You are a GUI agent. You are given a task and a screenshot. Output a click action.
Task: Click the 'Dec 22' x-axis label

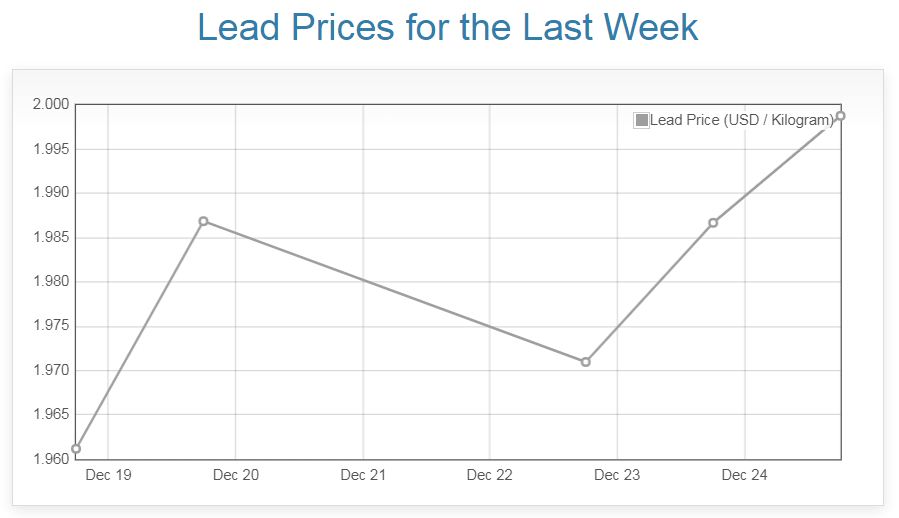coord(490,475)
